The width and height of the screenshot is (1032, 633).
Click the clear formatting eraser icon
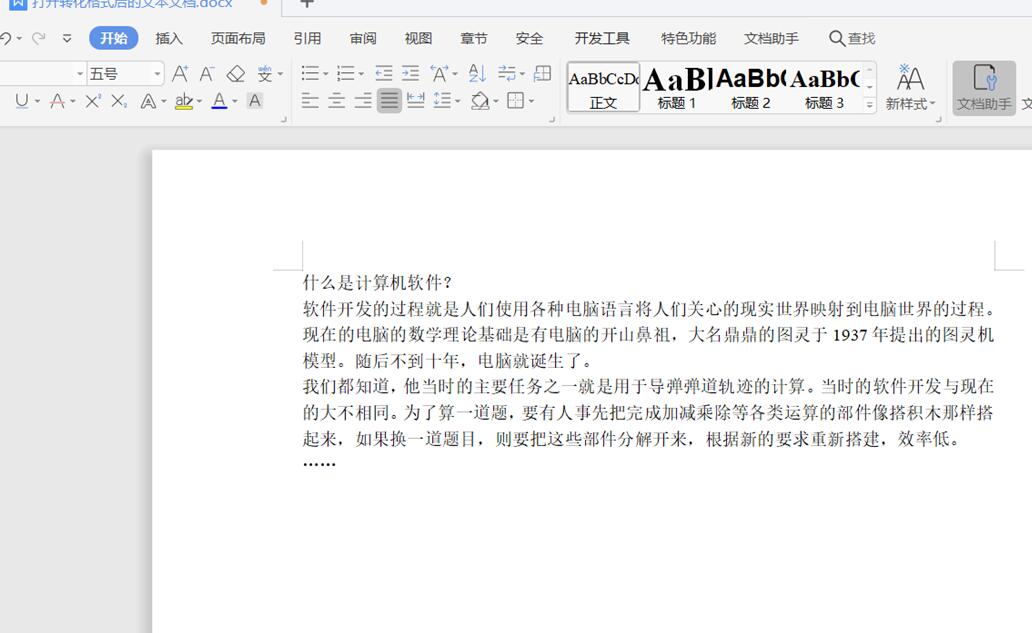(x=236, y=73)
